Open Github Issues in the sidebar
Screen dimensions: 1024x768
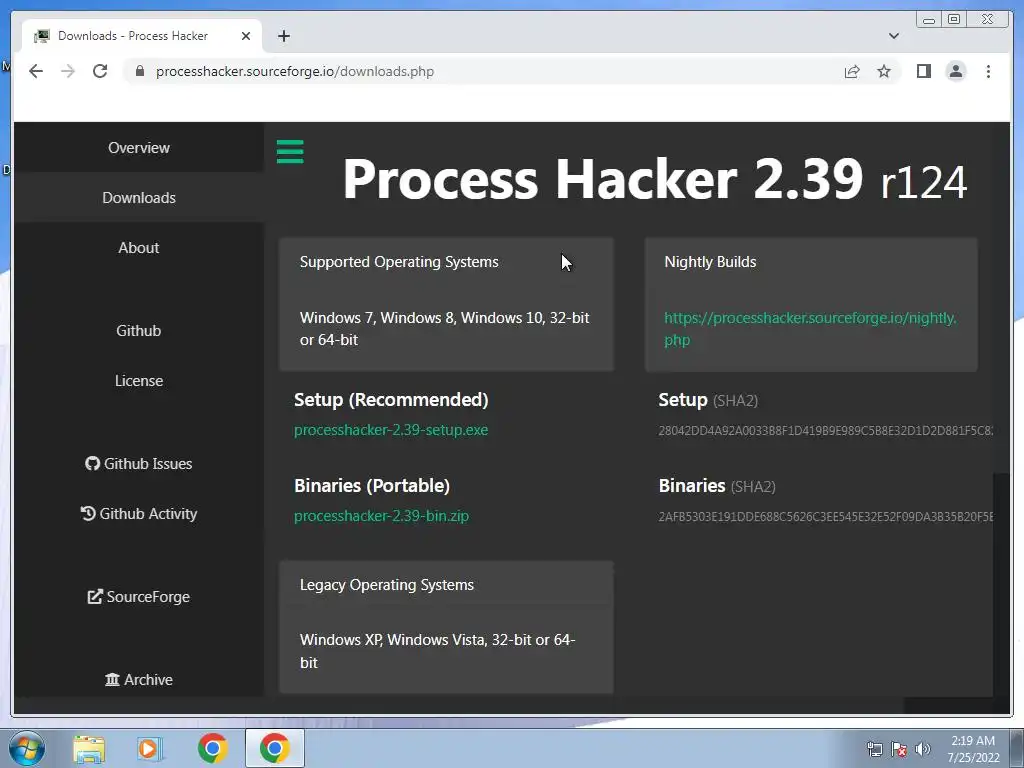[138, 464]
